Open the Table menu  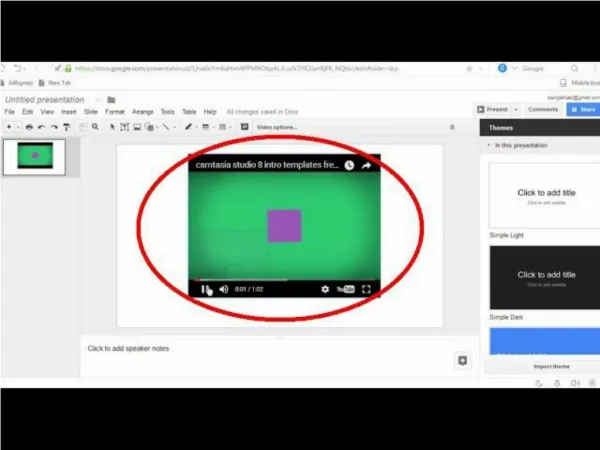click(189, 112)
